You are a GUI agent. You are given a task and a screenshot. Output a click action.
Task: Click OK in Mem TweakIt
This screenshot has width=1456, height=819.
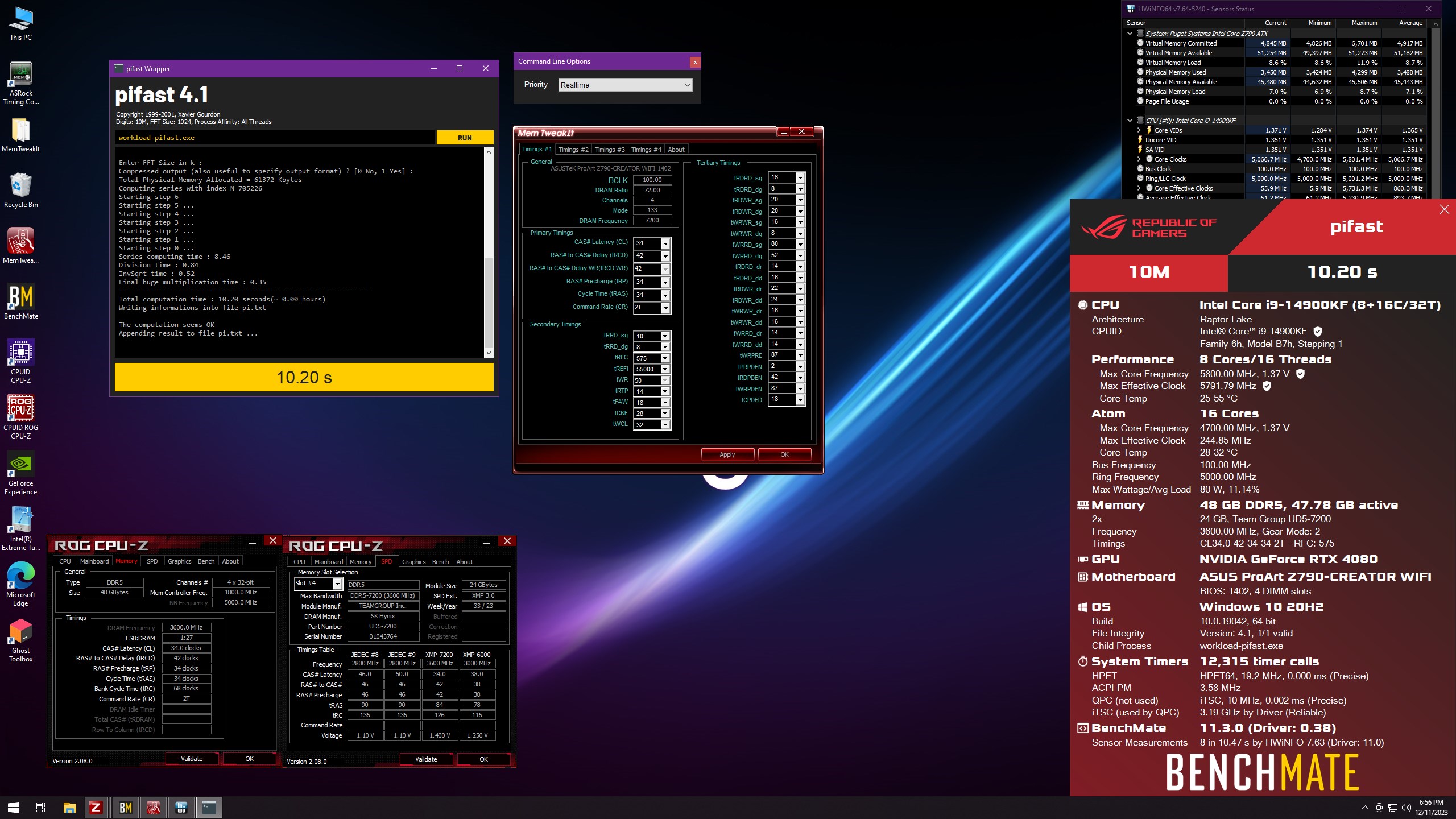[x=784, y=454]
